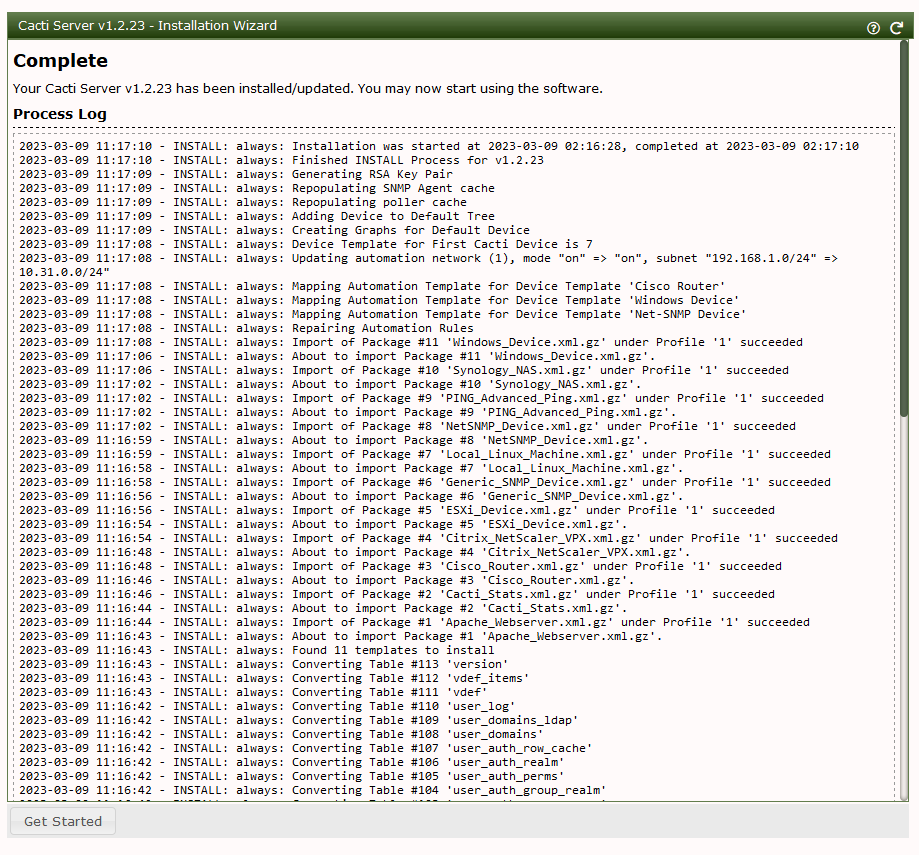Click 'Converting Table #107 user_auth_row_cache' line
919x855 pixels.
coord(306,749)
